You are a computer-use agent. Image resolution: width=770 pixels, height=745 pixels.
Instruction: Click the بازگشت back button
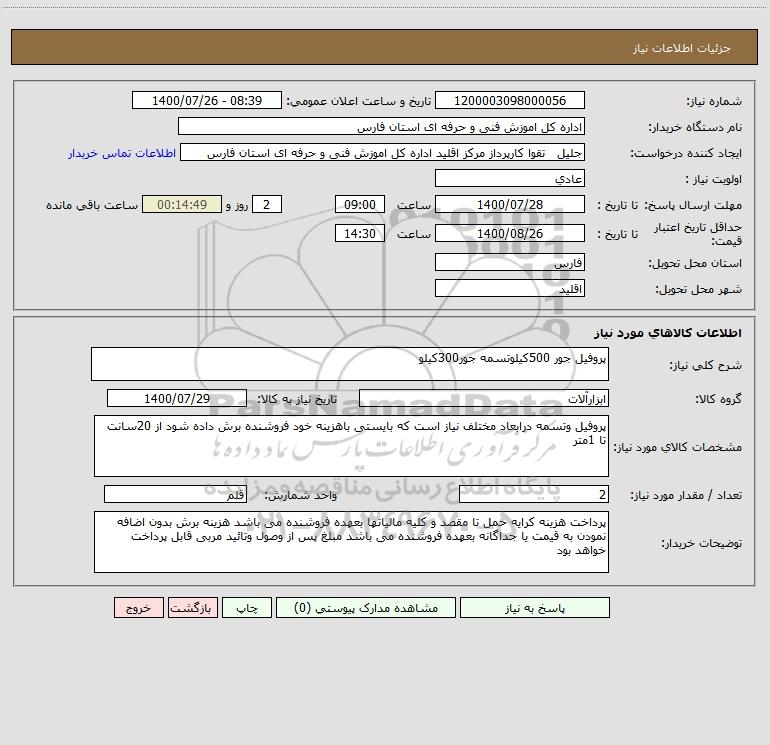[x=192, y=608]
